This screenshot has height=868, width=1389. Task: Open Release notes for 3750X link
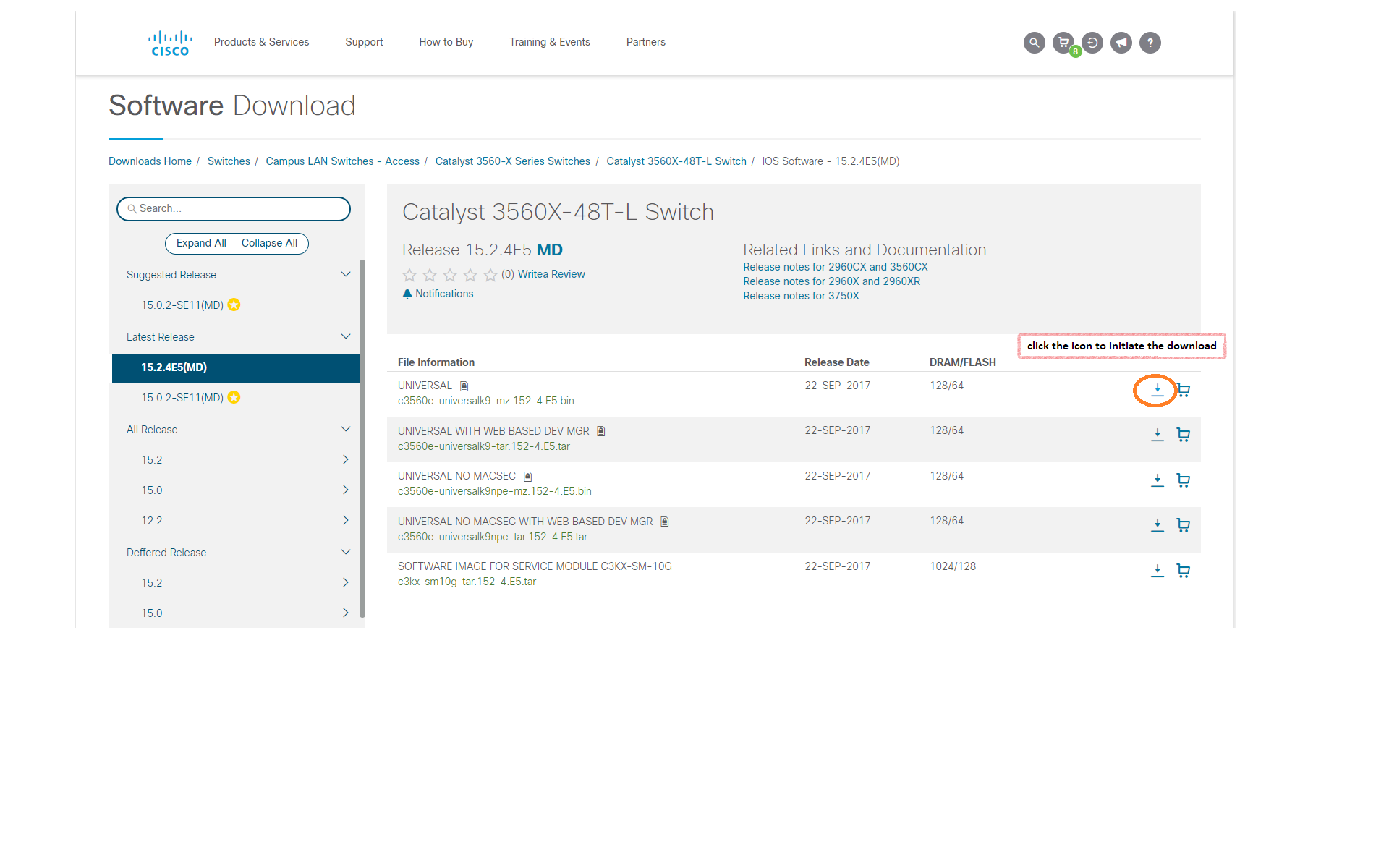tap(801, 296)
